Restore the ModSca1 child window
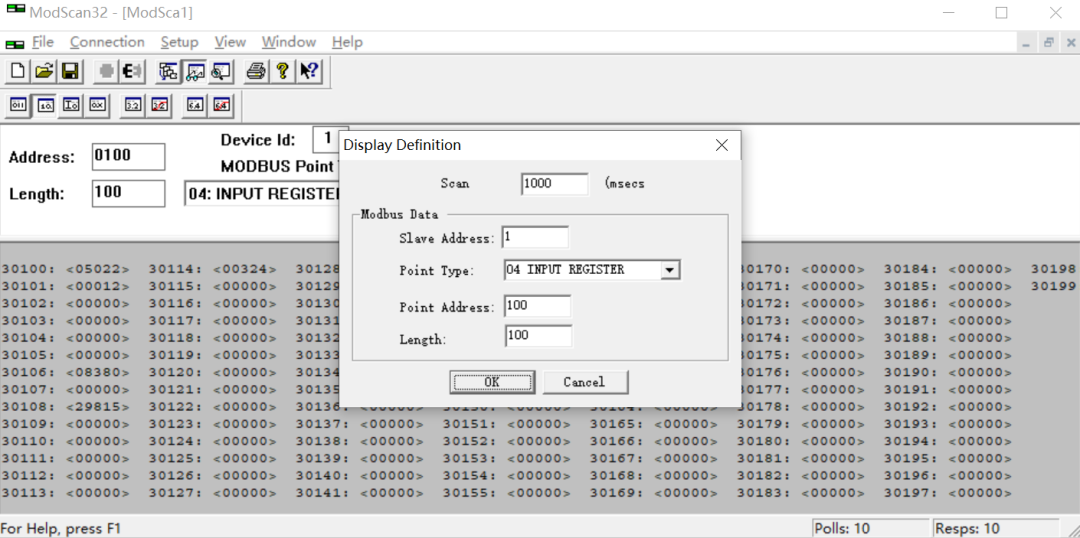Viewport: 1080px width, 538px height. (x=1048, y=43)
